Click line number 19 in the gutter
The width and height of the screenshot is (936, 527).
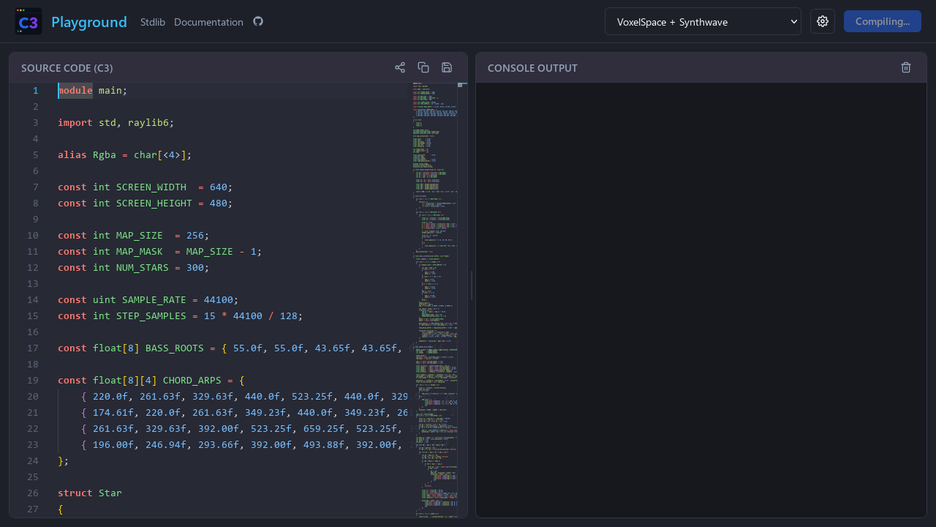click(33, 381)
